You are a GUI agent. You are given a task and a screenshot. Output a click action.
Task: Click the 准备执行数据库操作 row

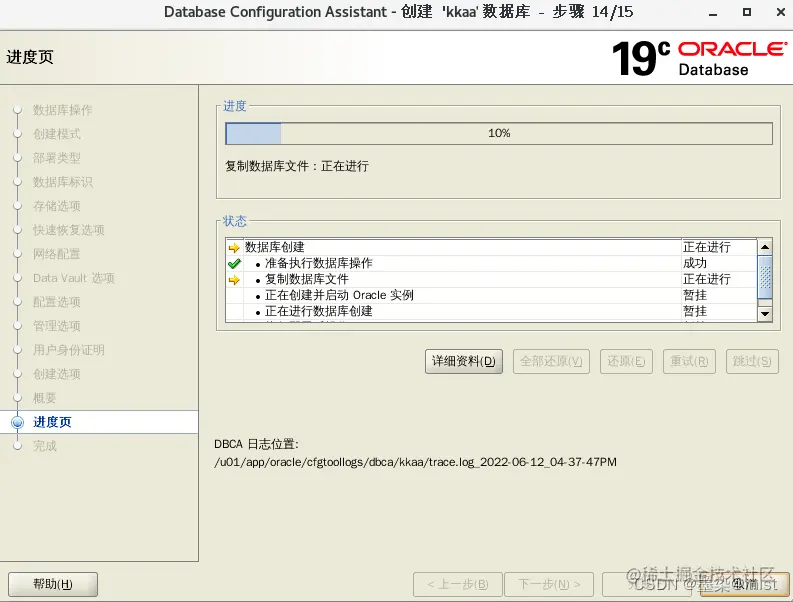(491, 264)
